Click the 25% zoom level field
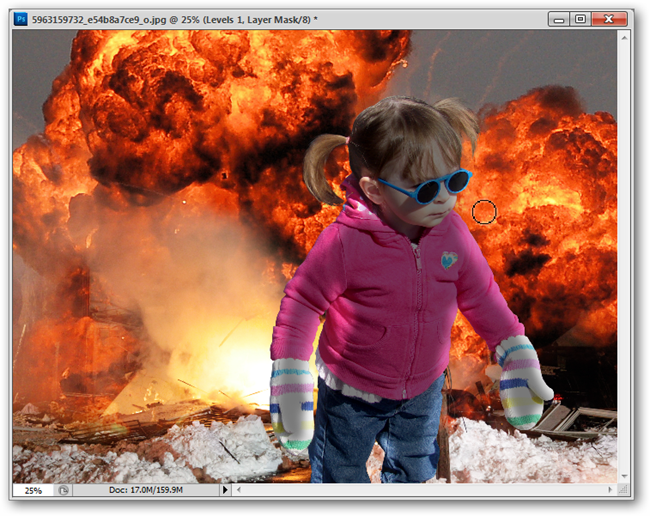The width and height of the screenshot is (650, 516). [33, 490]
